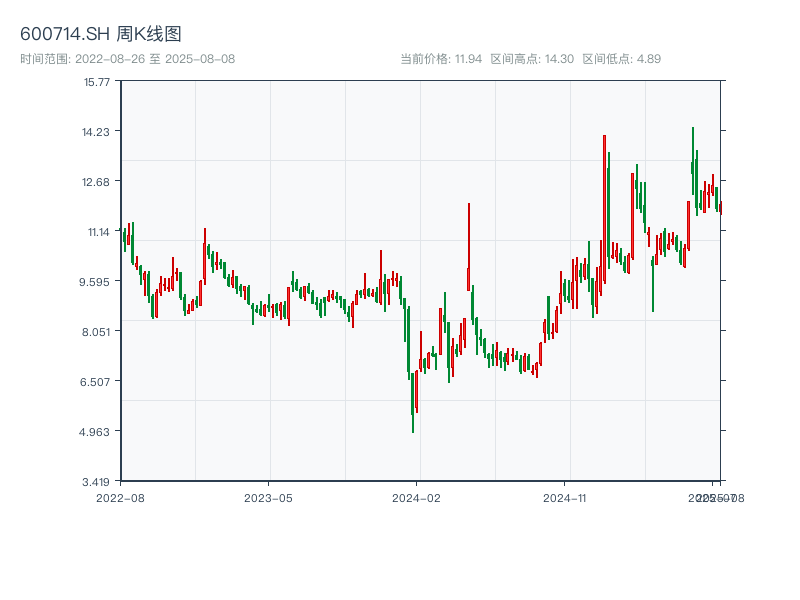Click the 2023-05 x-axis date label
800x600 pixels.
pyautogui.click(x=268, y=497)
